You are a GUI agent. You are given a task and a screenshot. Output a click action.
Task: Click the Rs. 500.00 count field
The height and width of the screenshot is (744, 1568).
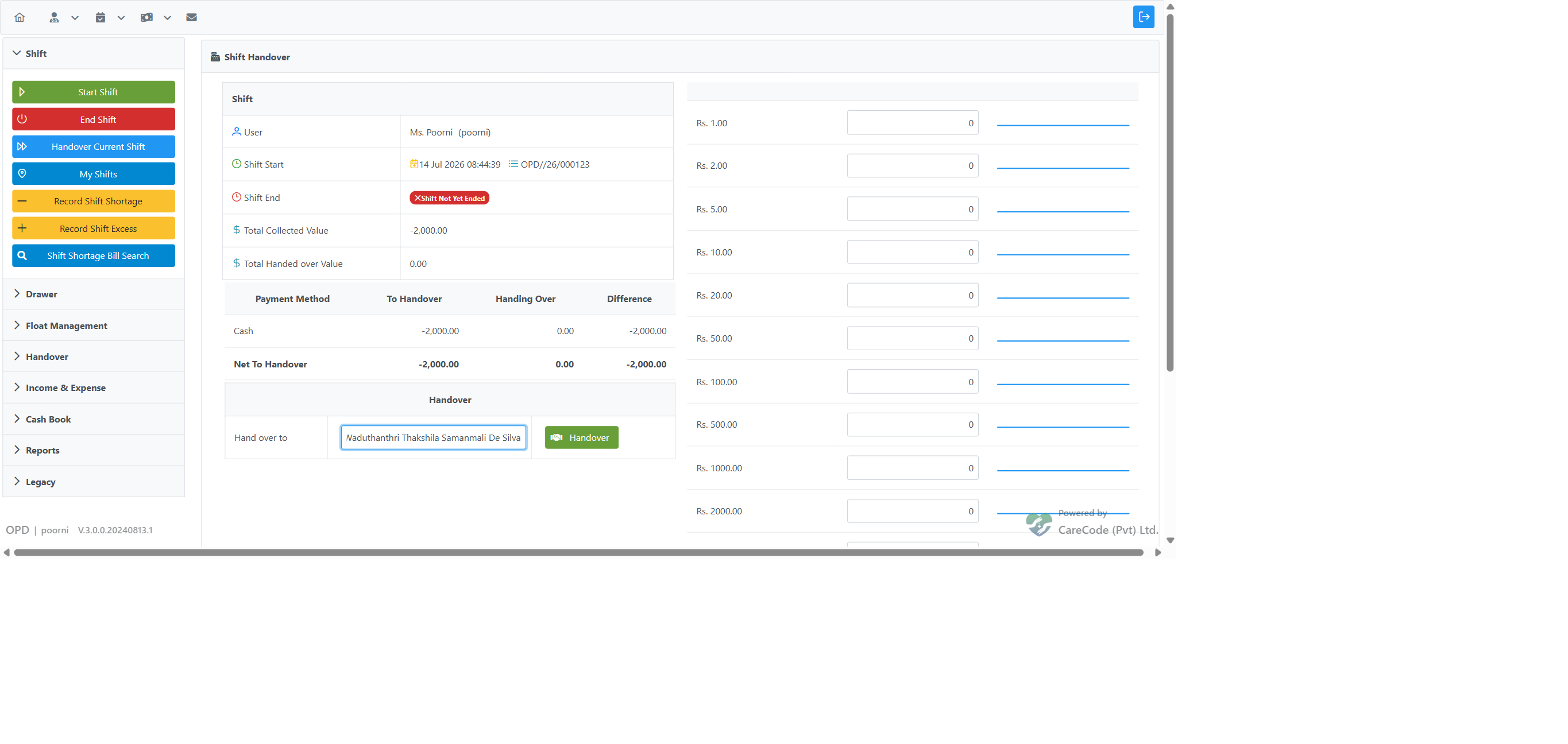coord(913,425)
